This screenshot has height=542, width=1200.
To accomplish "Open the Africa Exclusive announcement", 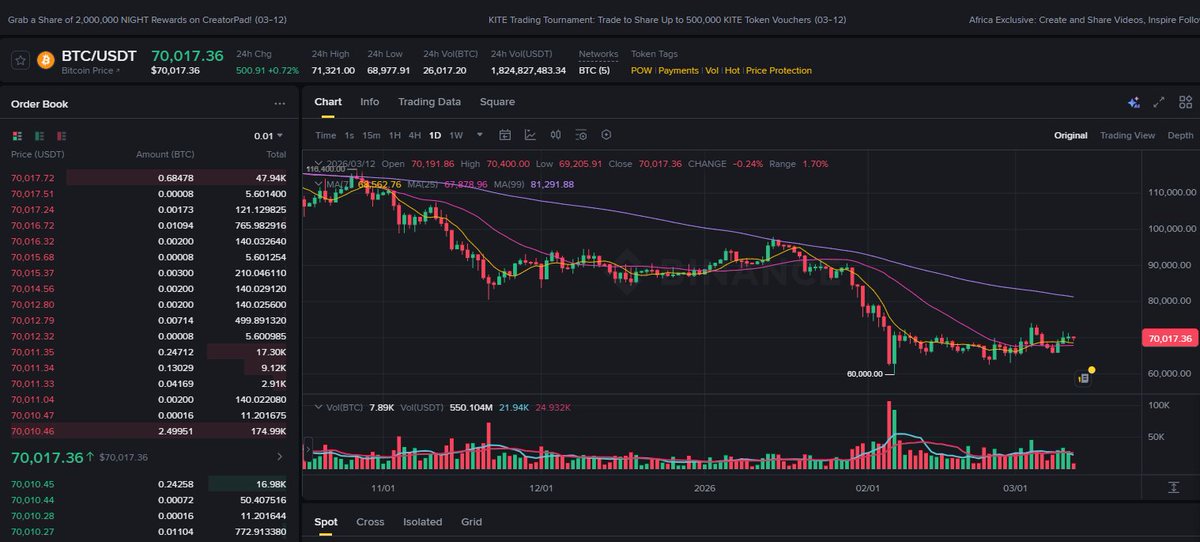I will [1084, 19].
